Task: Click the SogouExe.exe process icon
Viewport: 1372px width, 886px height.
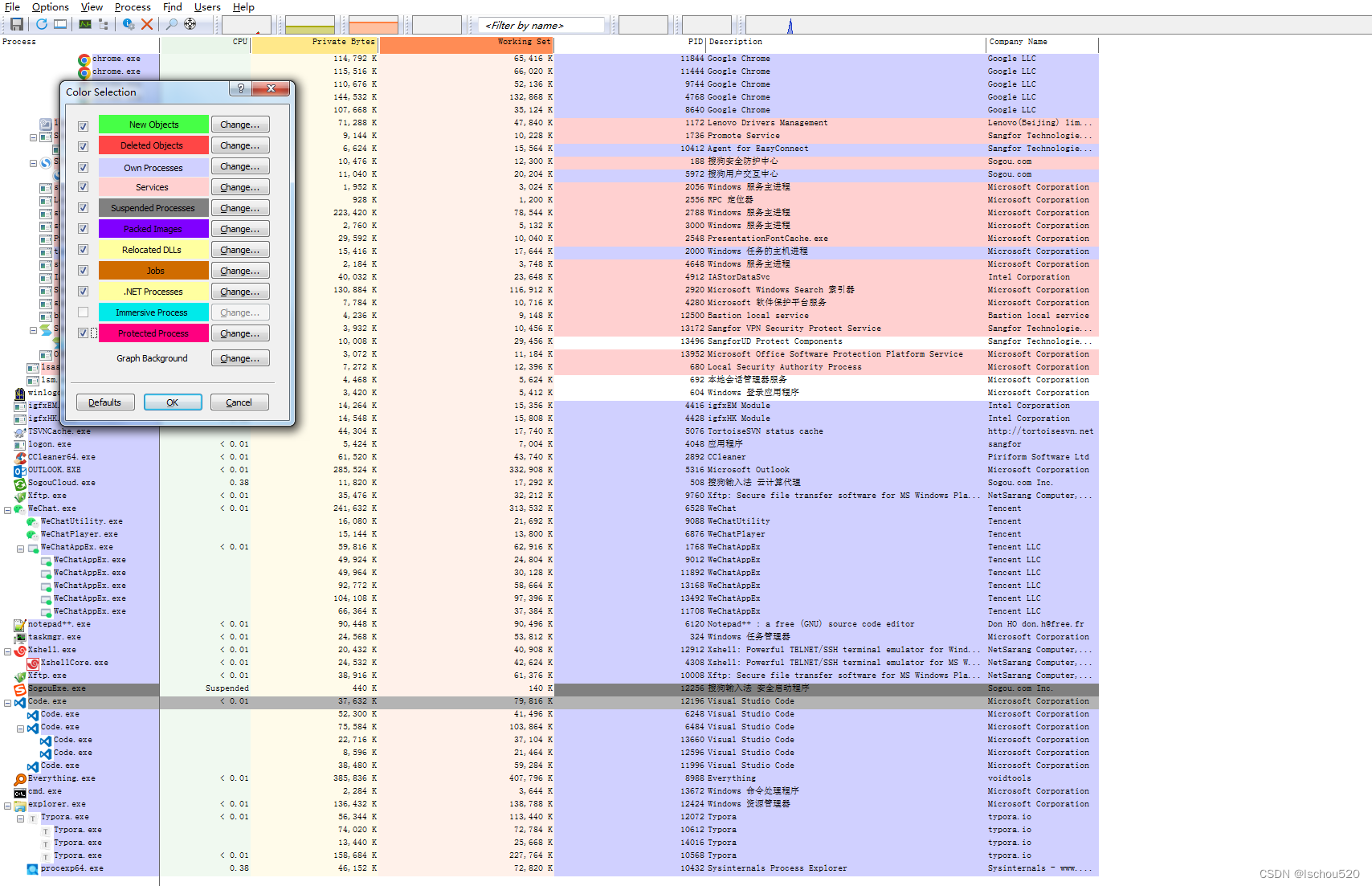Action: [20, 689]
